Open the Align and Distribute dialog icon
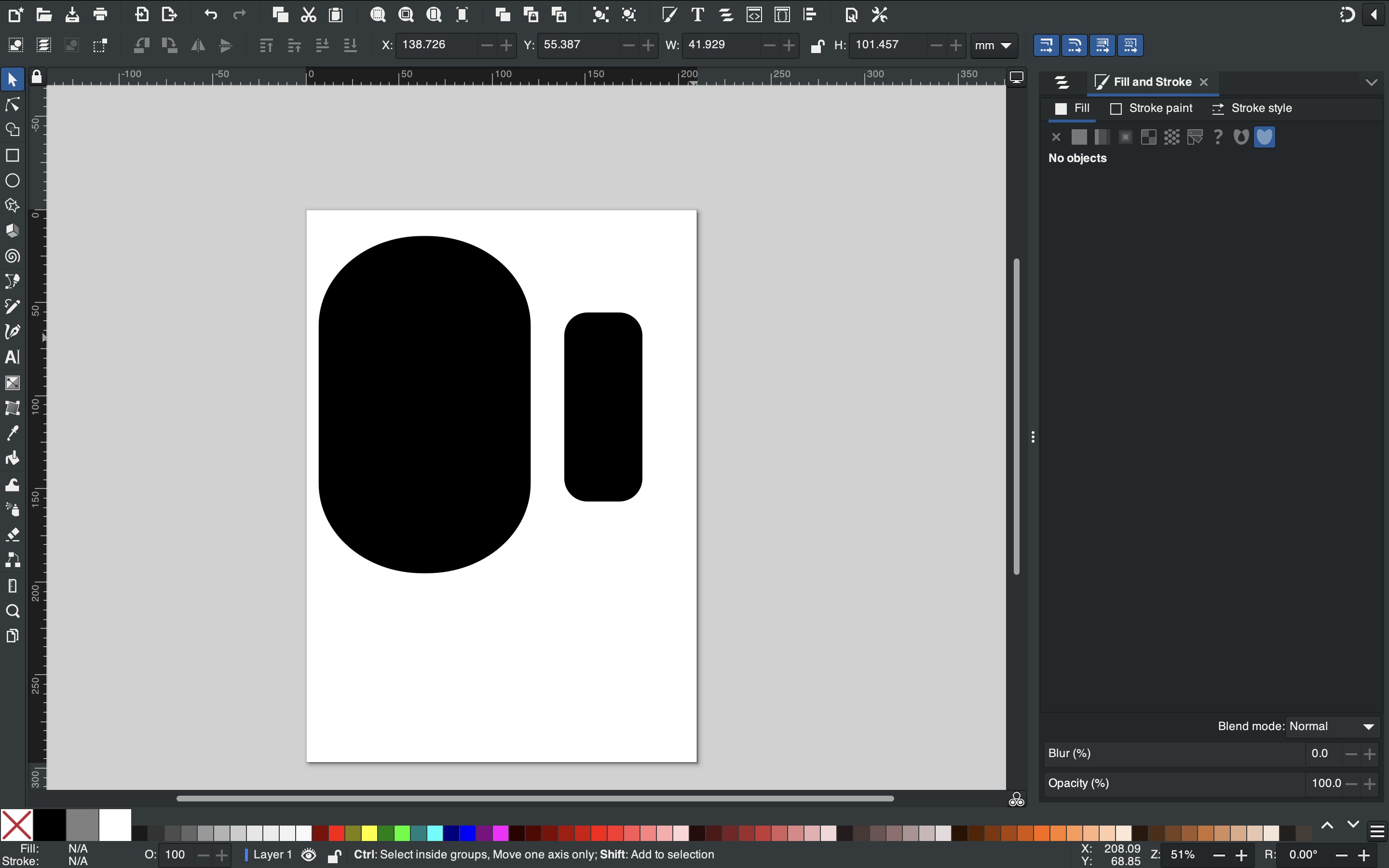Viewport: 1389px width, 868px height. tap(810, 15)
